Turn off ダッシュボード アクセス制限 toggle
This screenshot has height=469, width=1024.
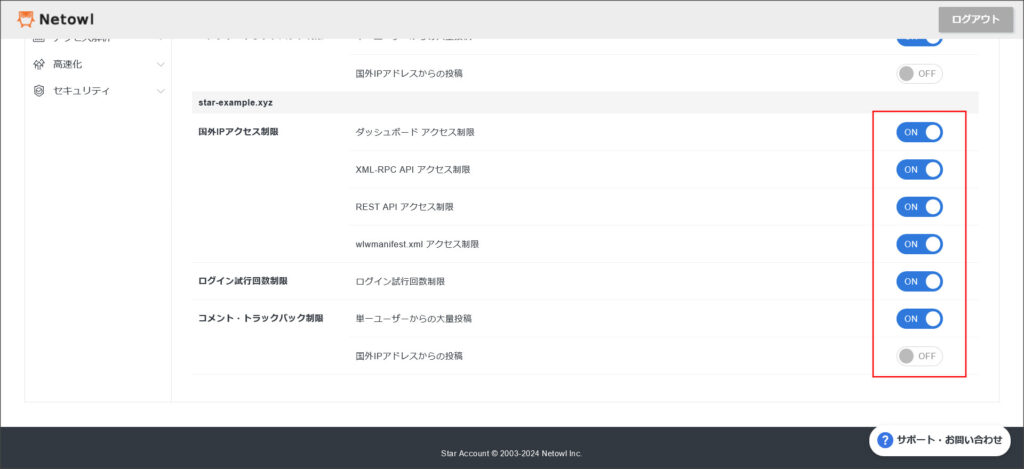pos(919,132)
